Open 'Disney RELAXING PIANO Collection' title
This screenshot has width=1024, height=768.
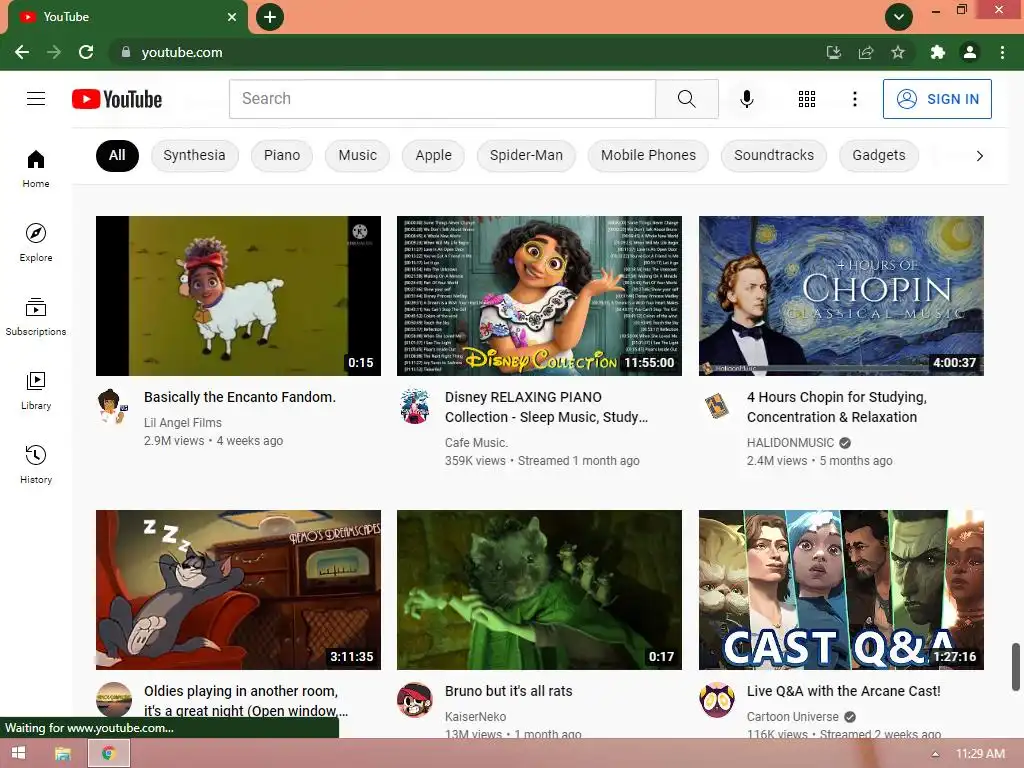point(546,407)
